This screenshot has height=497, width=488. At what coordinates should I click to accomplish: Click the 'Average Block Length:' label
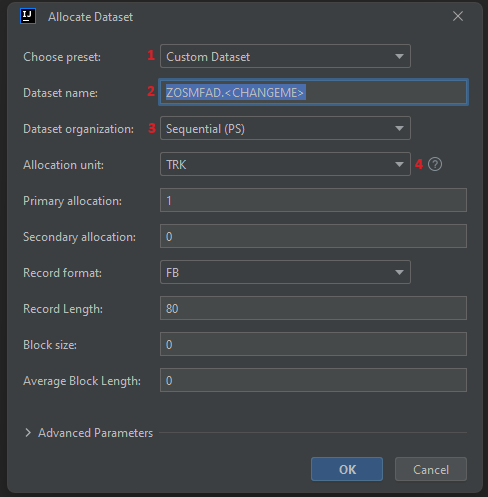coord(82,381)
